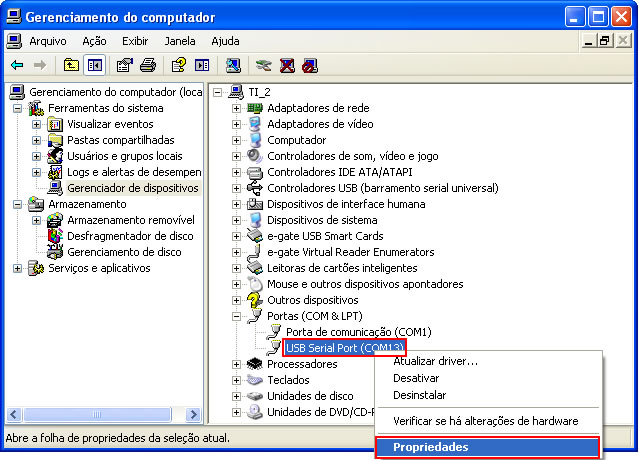Image resolution: width=639 pixels, height=460 pixels.
Task: Expand Adaptadores de rede node
Action: (236, 108)
